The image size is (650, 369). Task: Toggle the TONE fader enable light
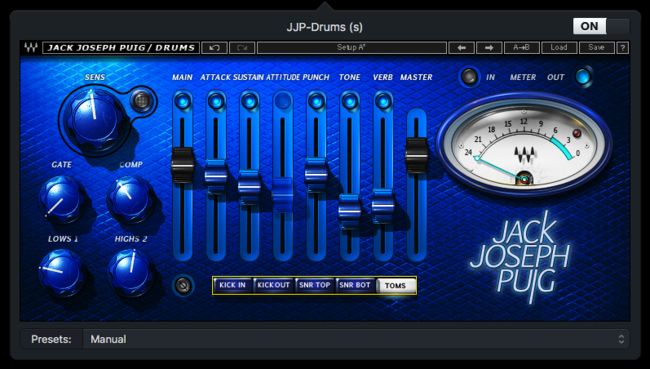point(349,101)
